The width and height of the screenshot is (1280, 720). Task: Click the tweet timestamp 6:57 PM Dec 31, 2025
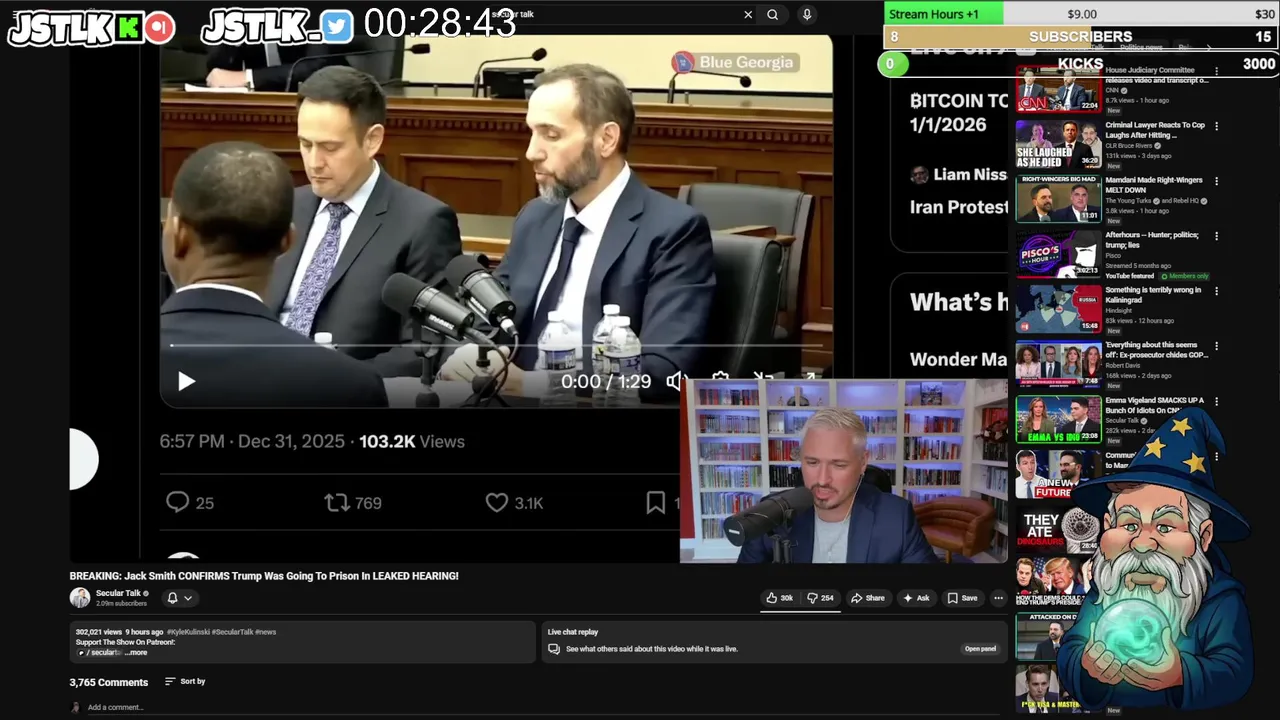(252, 441)
